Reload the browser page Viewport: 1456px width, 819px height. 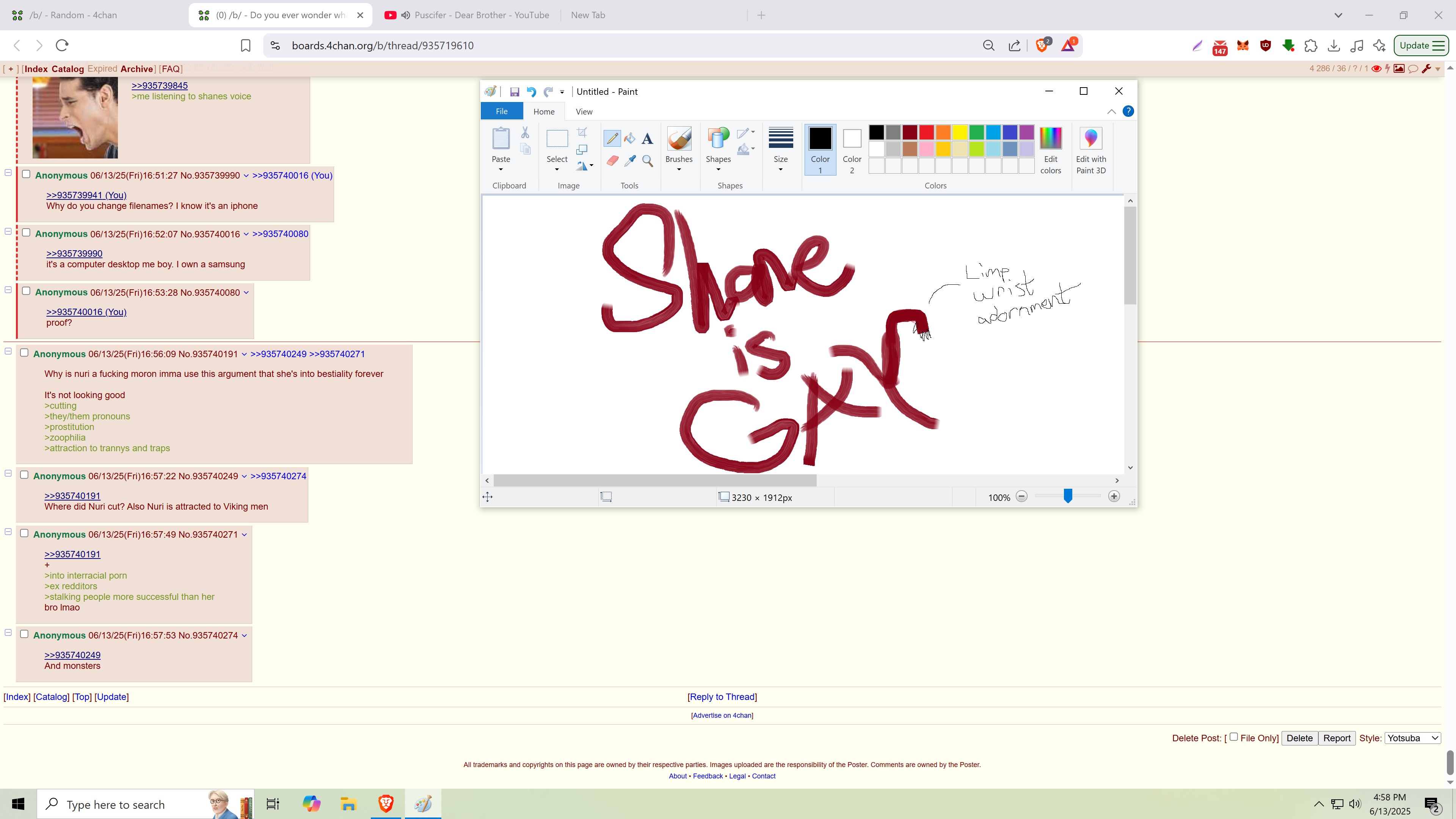pos(62,45)
